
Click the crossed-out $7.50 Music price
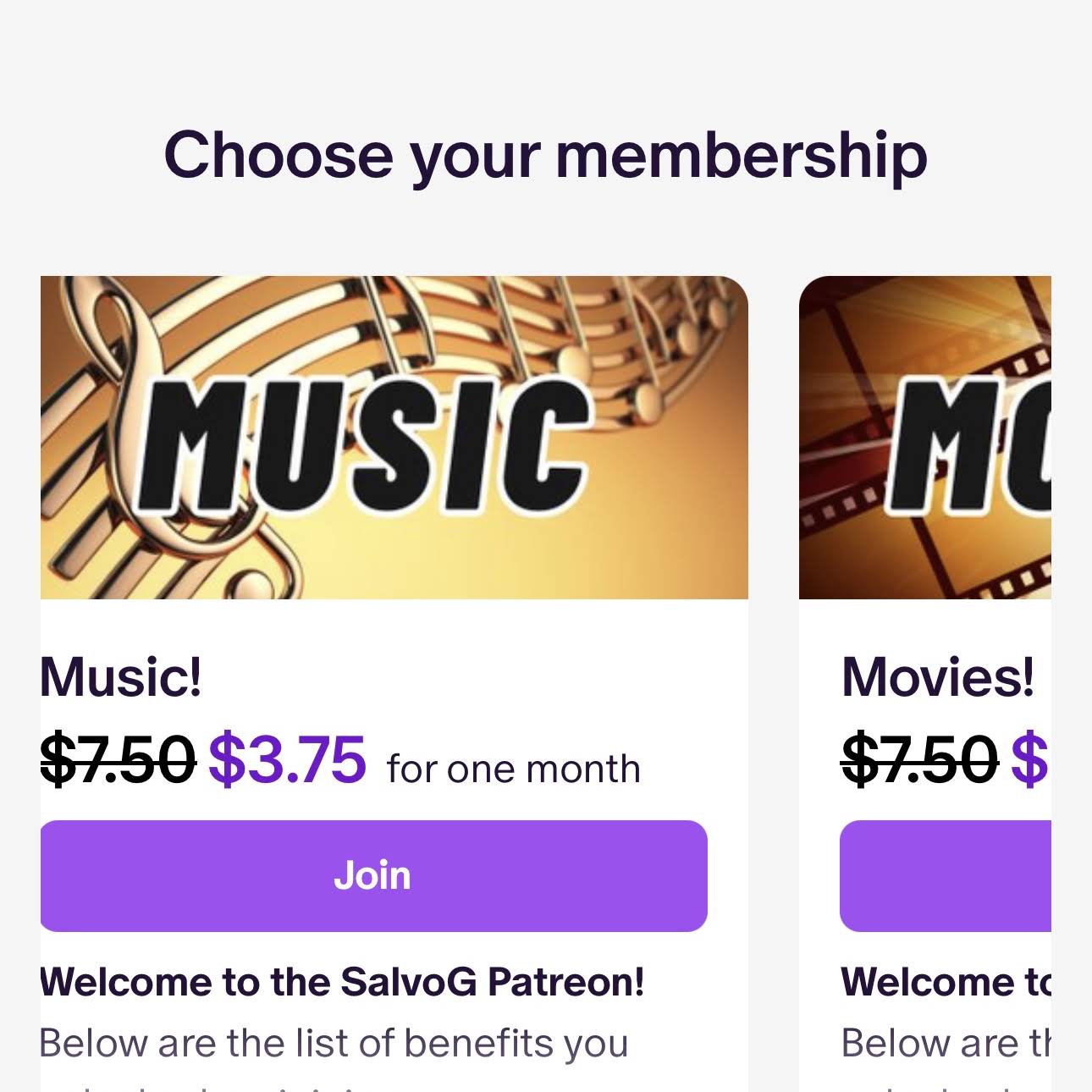(x=118, y=760)
